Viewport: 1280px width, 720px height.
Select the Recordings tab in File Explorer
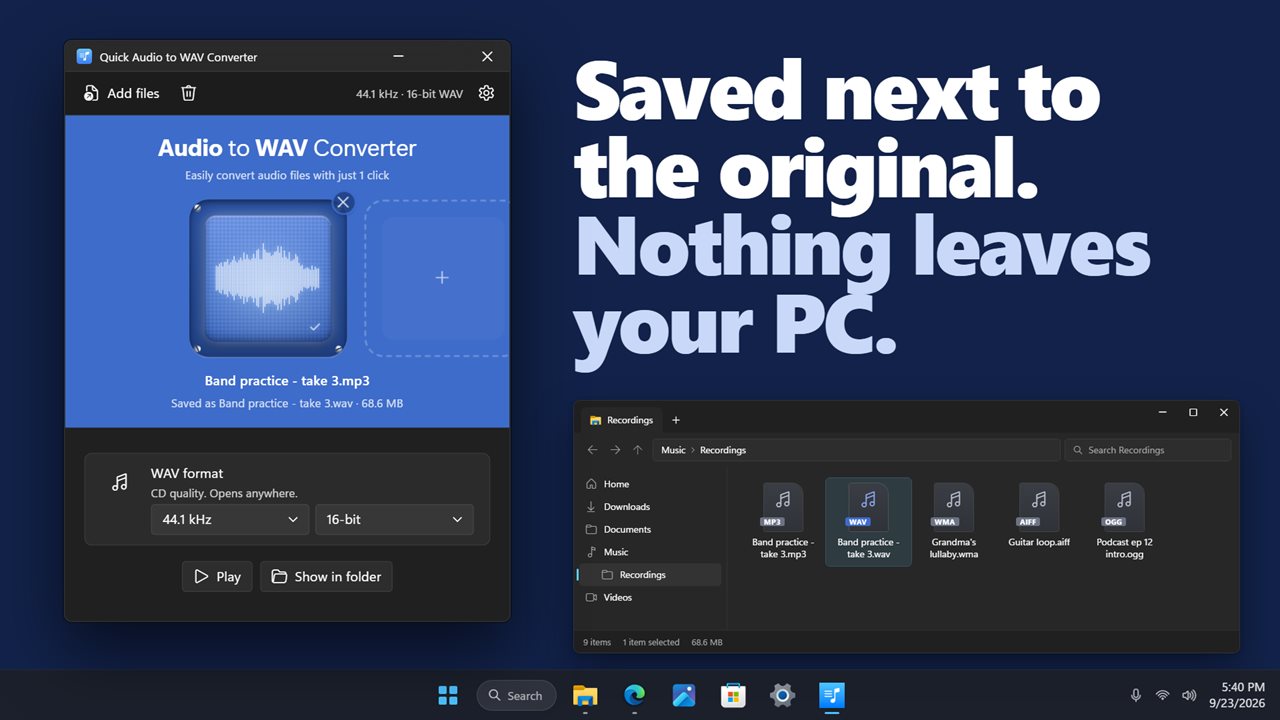click(621, 420)
